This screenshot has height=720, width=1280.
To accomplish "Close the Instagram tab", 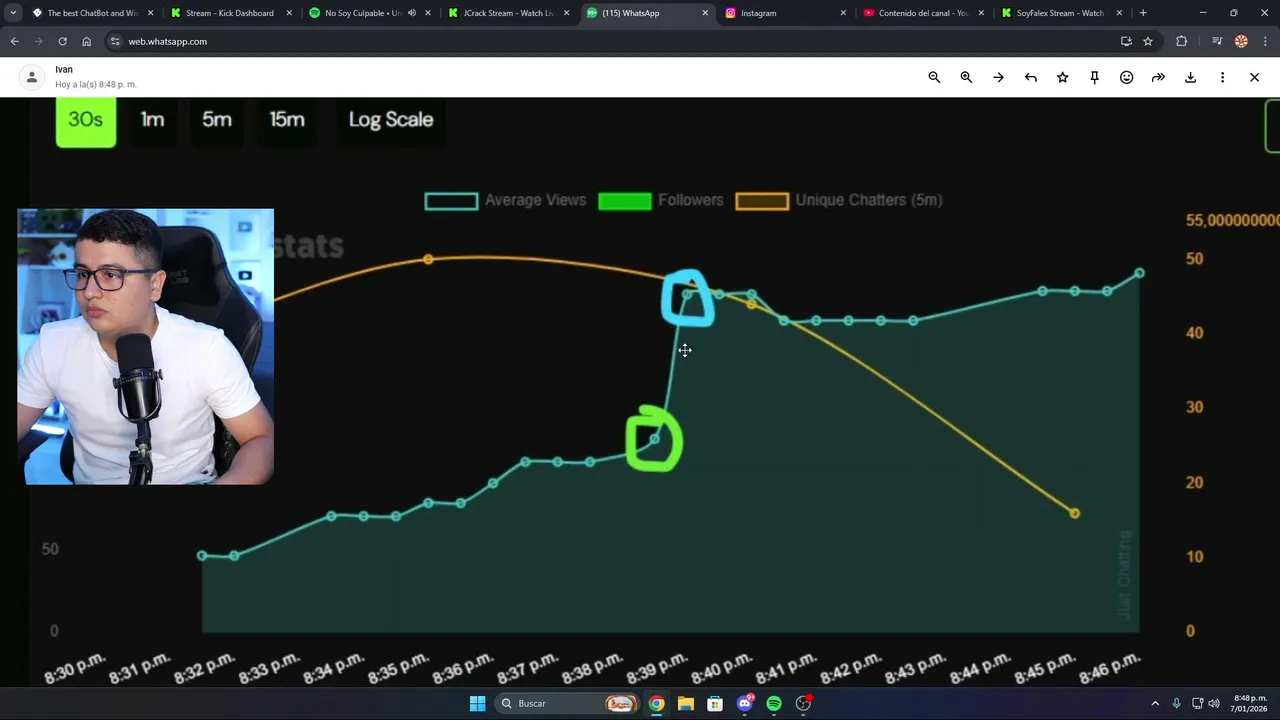I will (843, 13).
